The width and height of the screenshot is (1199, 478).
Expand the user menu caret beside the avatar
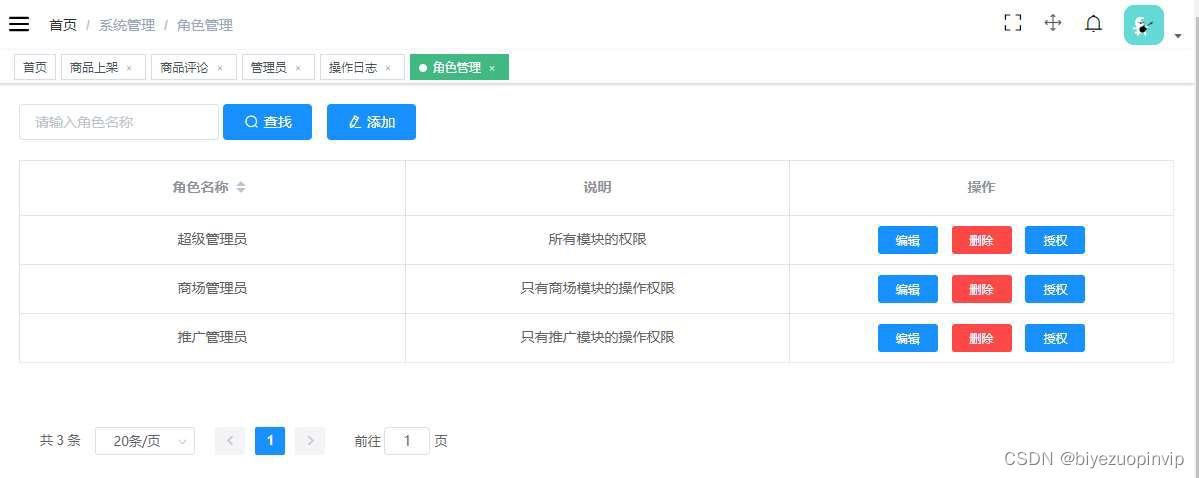coord(1178,35)
